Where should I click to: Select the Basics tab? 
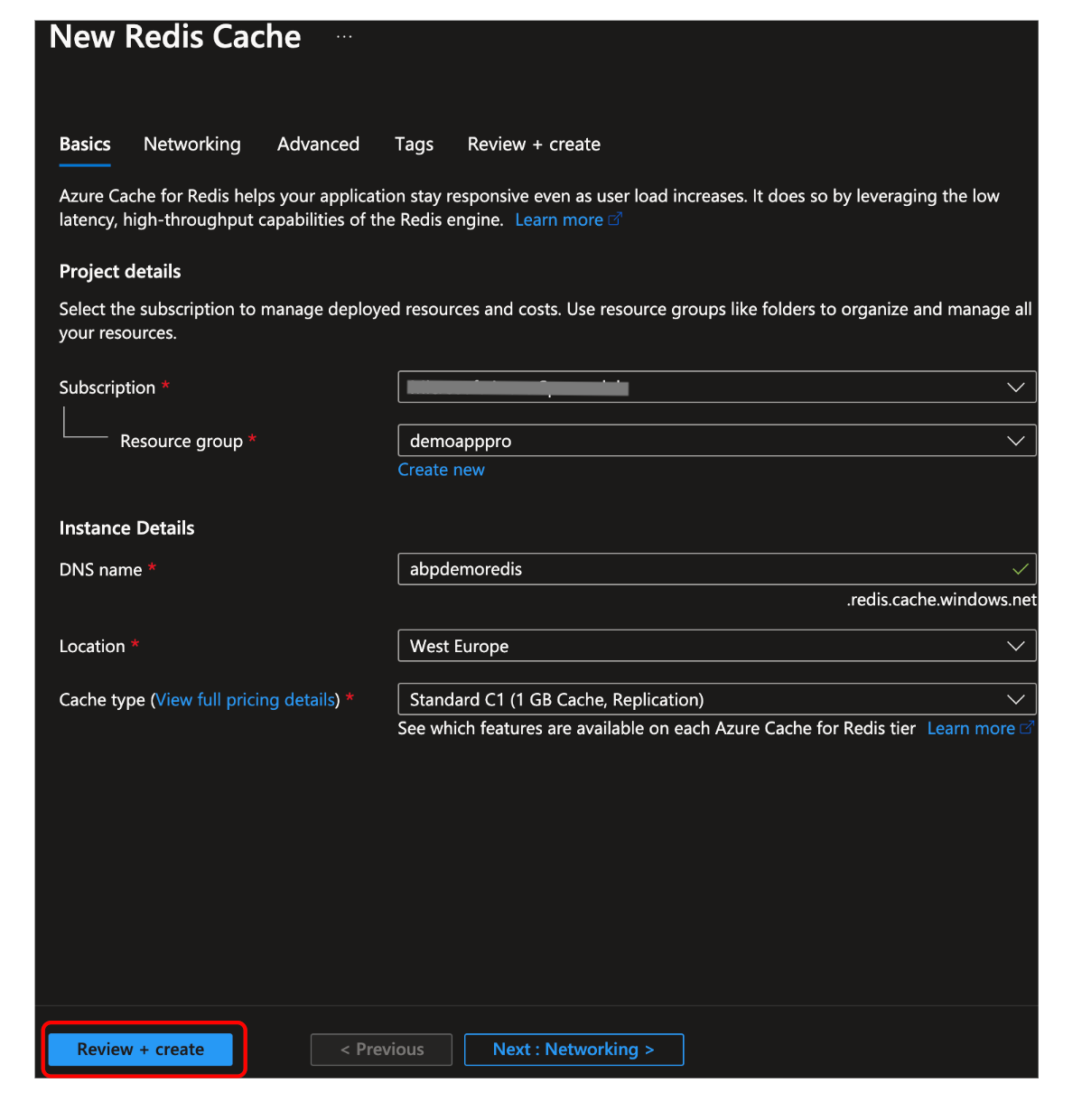[x=85, y=145]
